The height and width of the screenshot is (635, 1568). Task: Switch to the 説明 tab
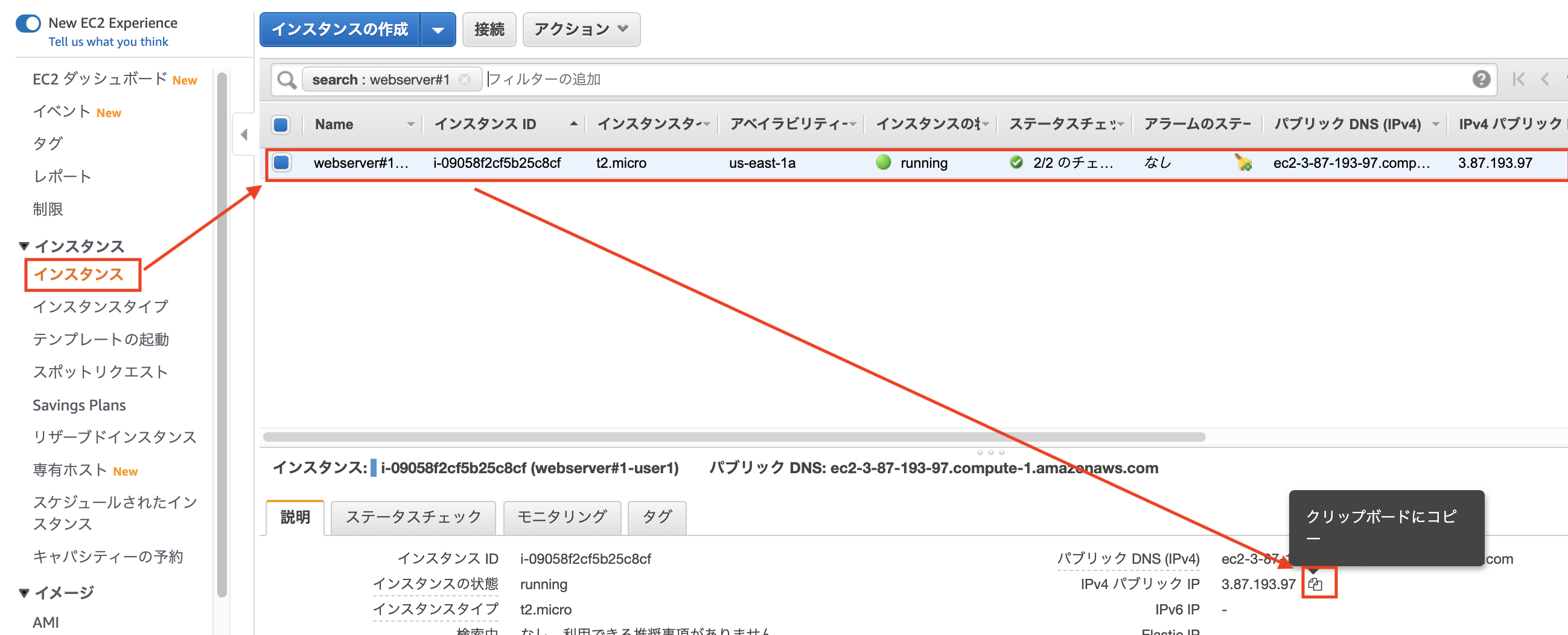[295, 517]
